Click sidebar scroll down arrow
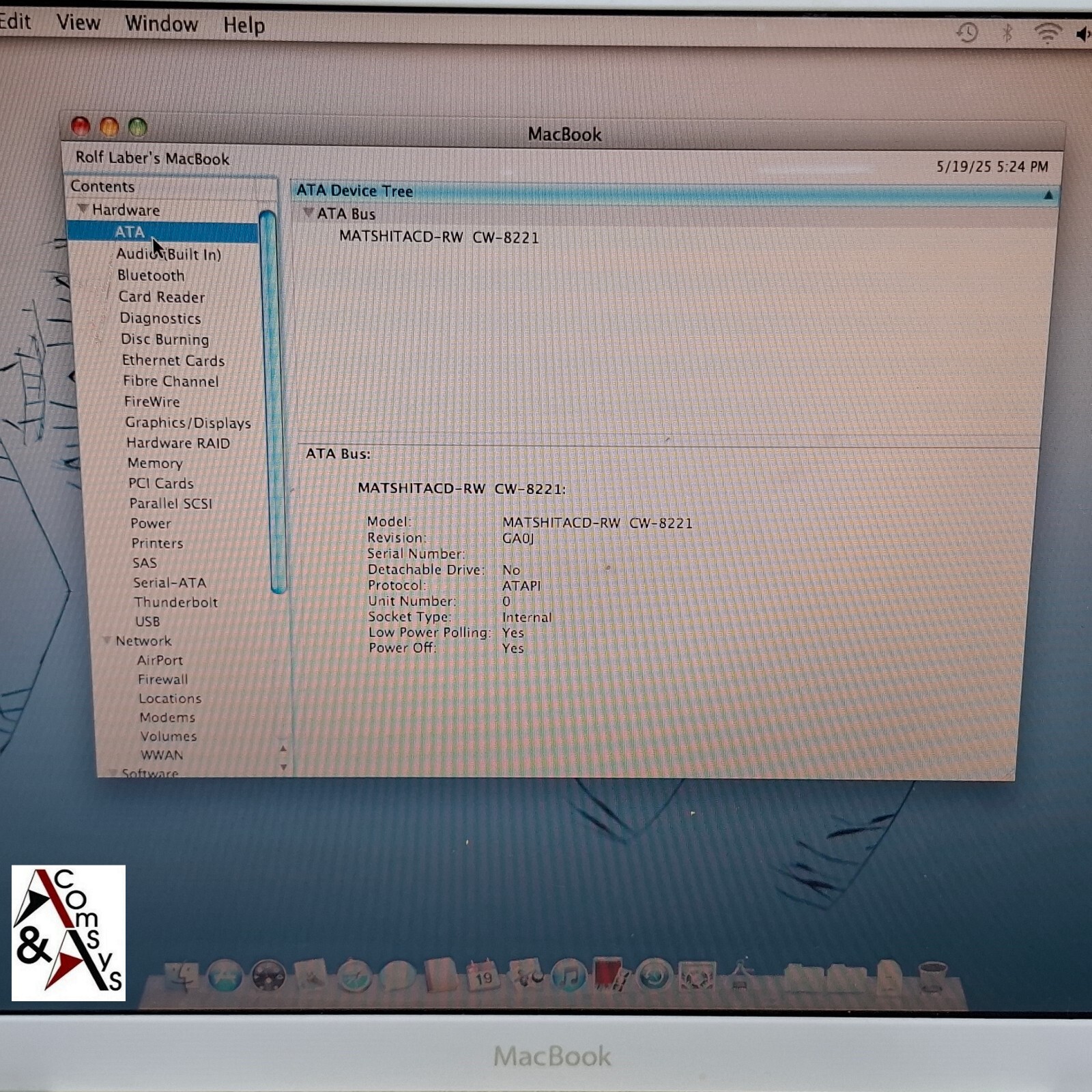 (x=283, y=767)
